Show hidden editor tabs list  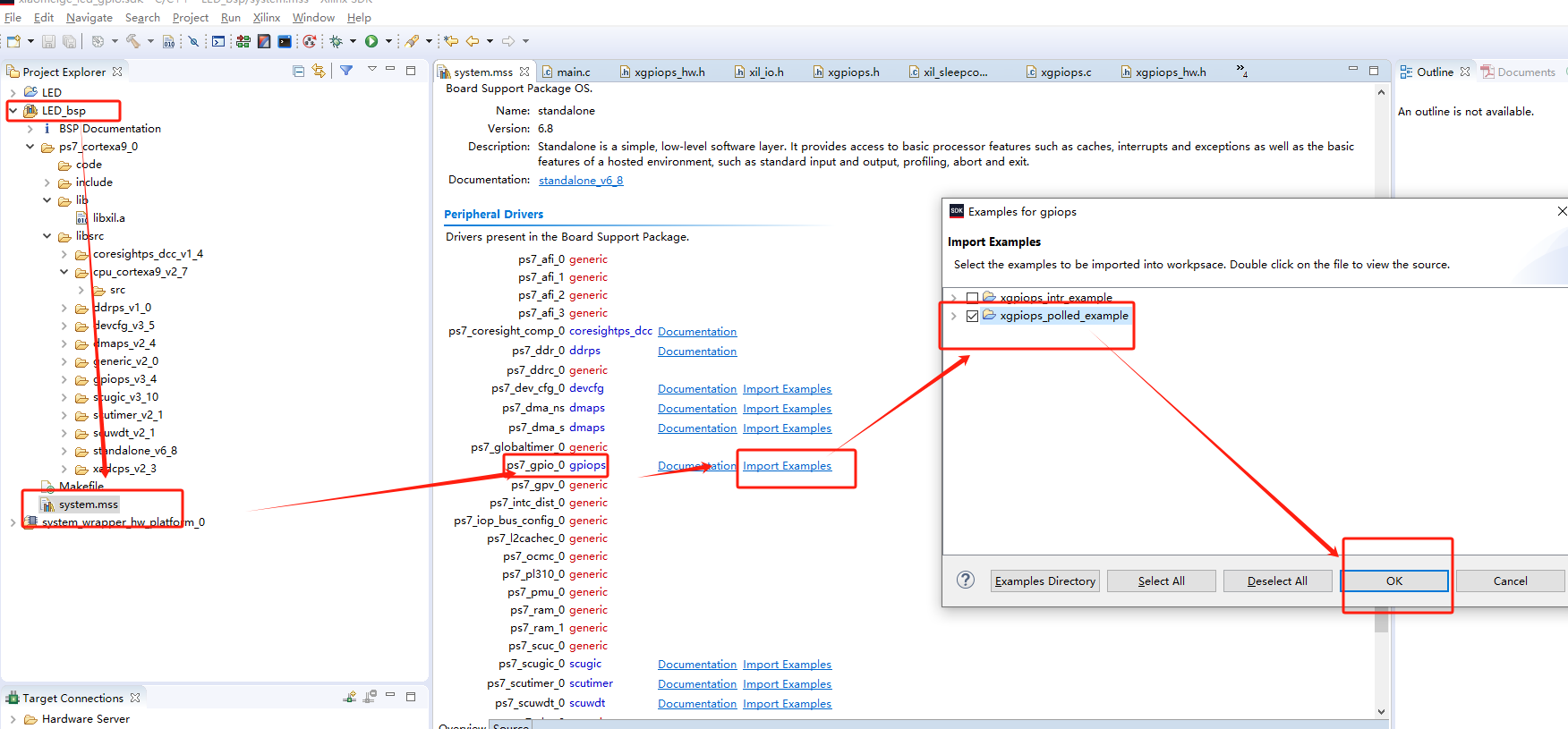[x=1242, y=70]
